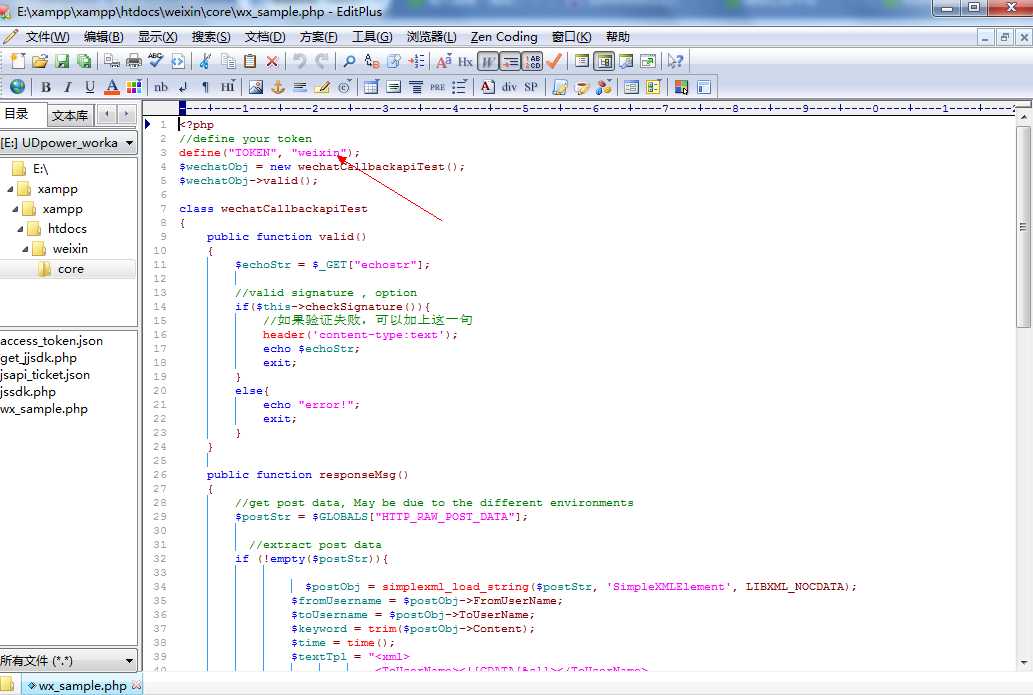This screenshot has width=1033, height=695.
Task: Select the core folder in tree
Action: 70,269
